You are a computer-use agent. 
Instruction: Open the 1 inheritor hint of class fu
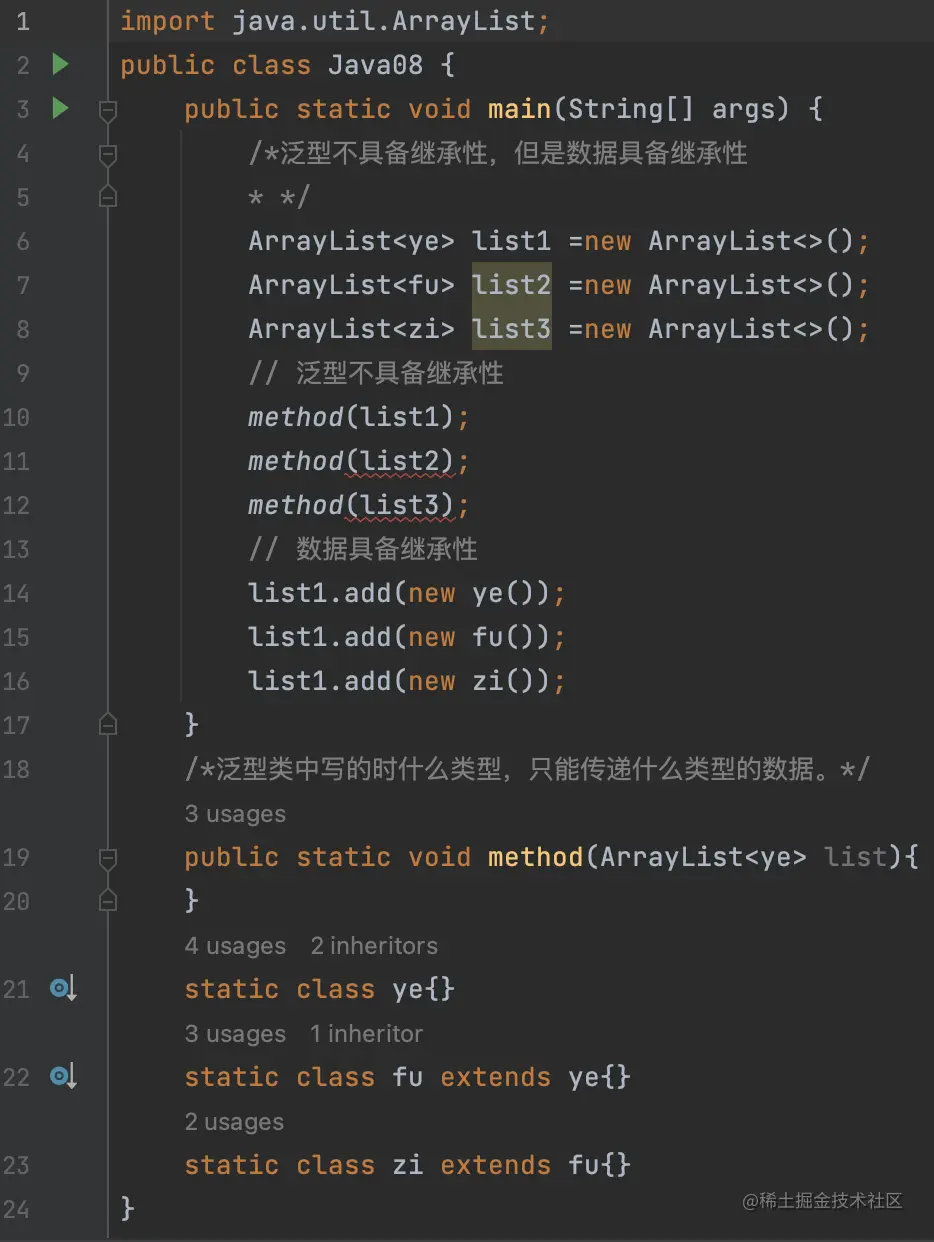click(x=366, y=1033)
